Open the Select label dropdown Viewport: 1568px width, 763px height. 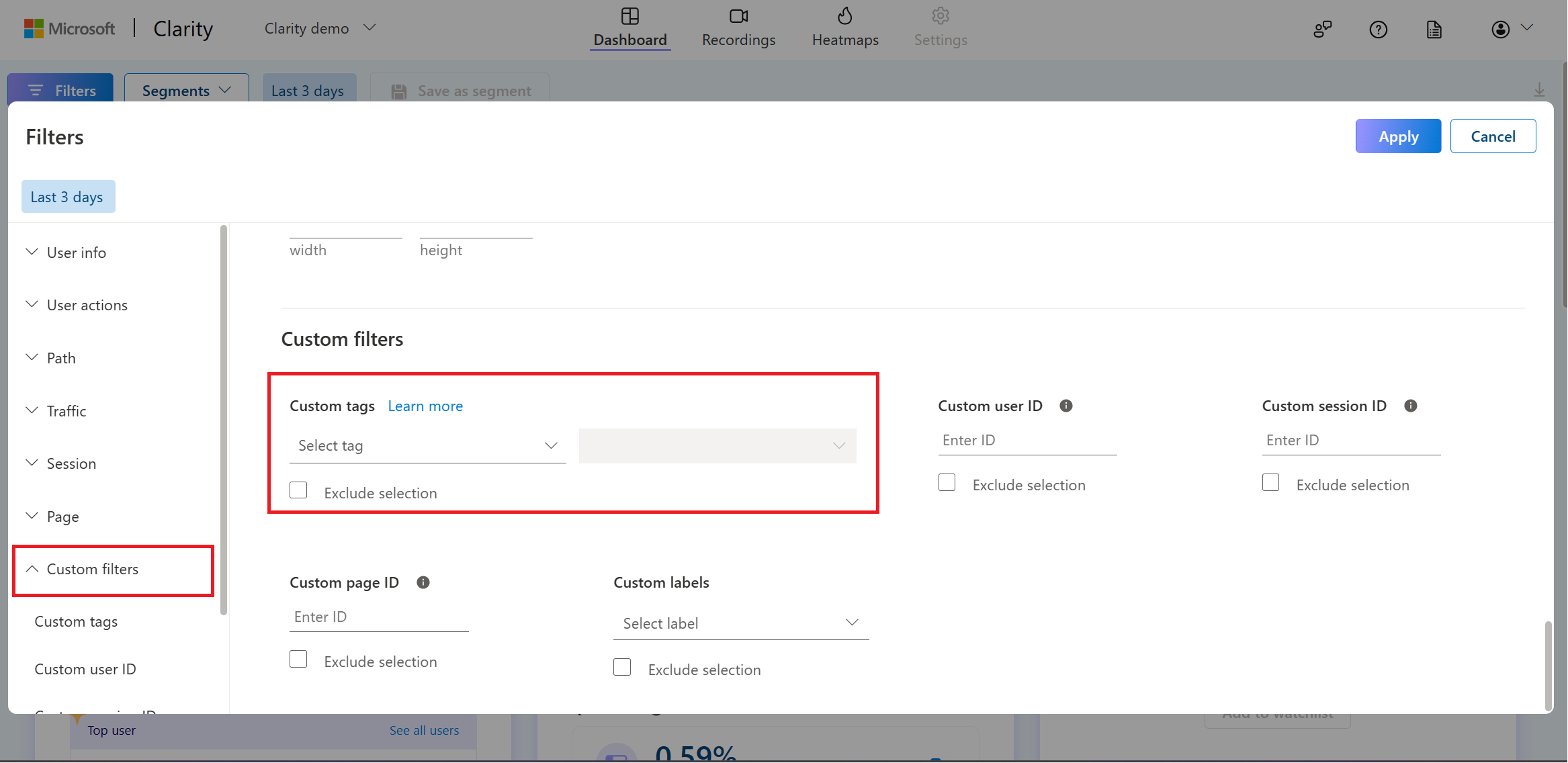pyautogui.click(x=740, y=623)
